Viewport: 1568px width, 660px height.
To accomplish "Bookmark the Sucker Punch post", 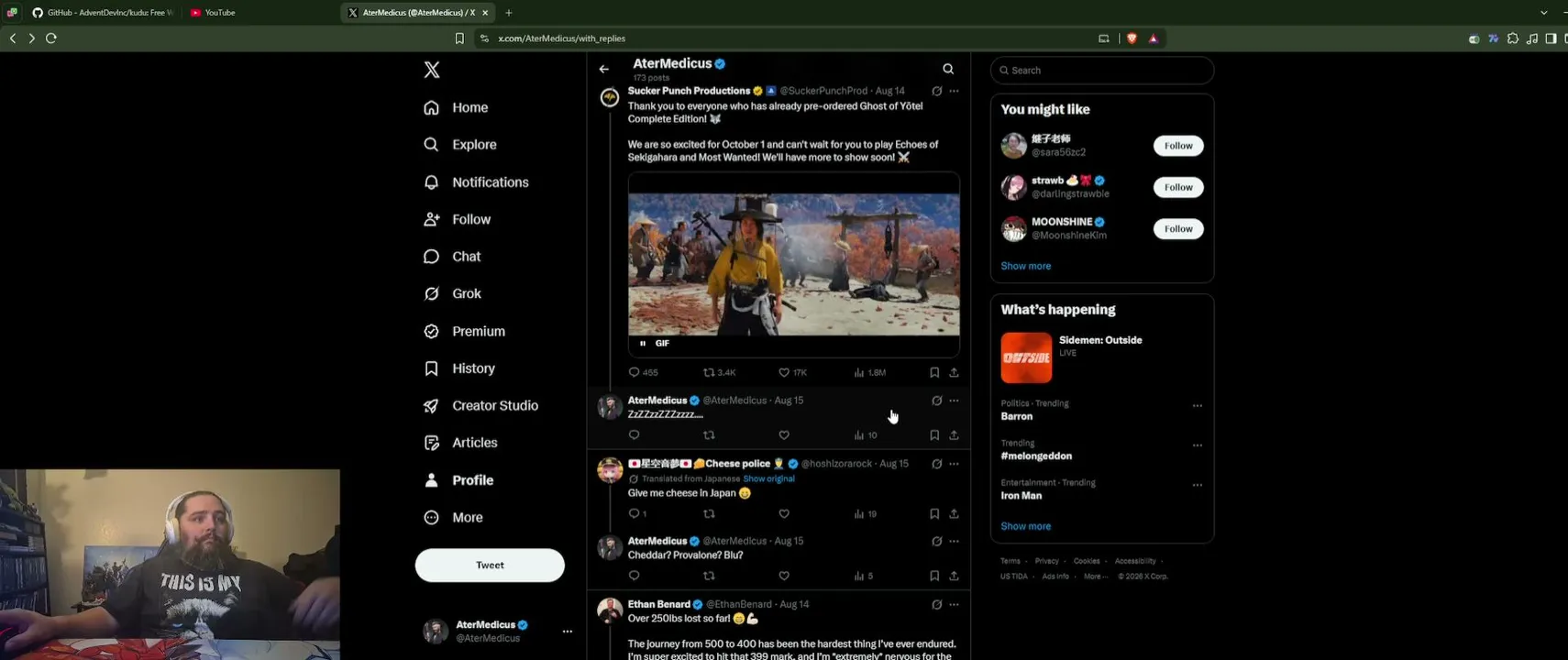I will point(934,372).
